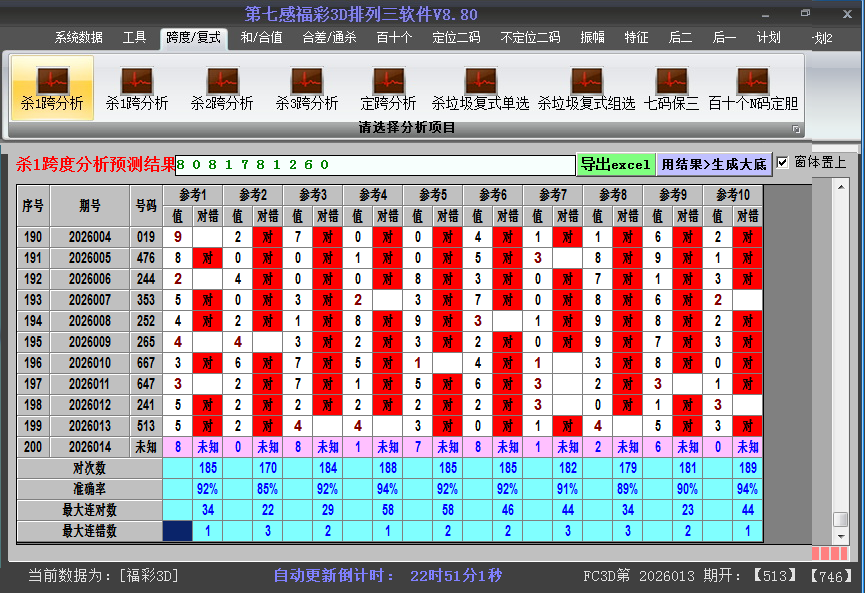
Task: Open the 和/合值 tab
Action: (x=261, y=38)
